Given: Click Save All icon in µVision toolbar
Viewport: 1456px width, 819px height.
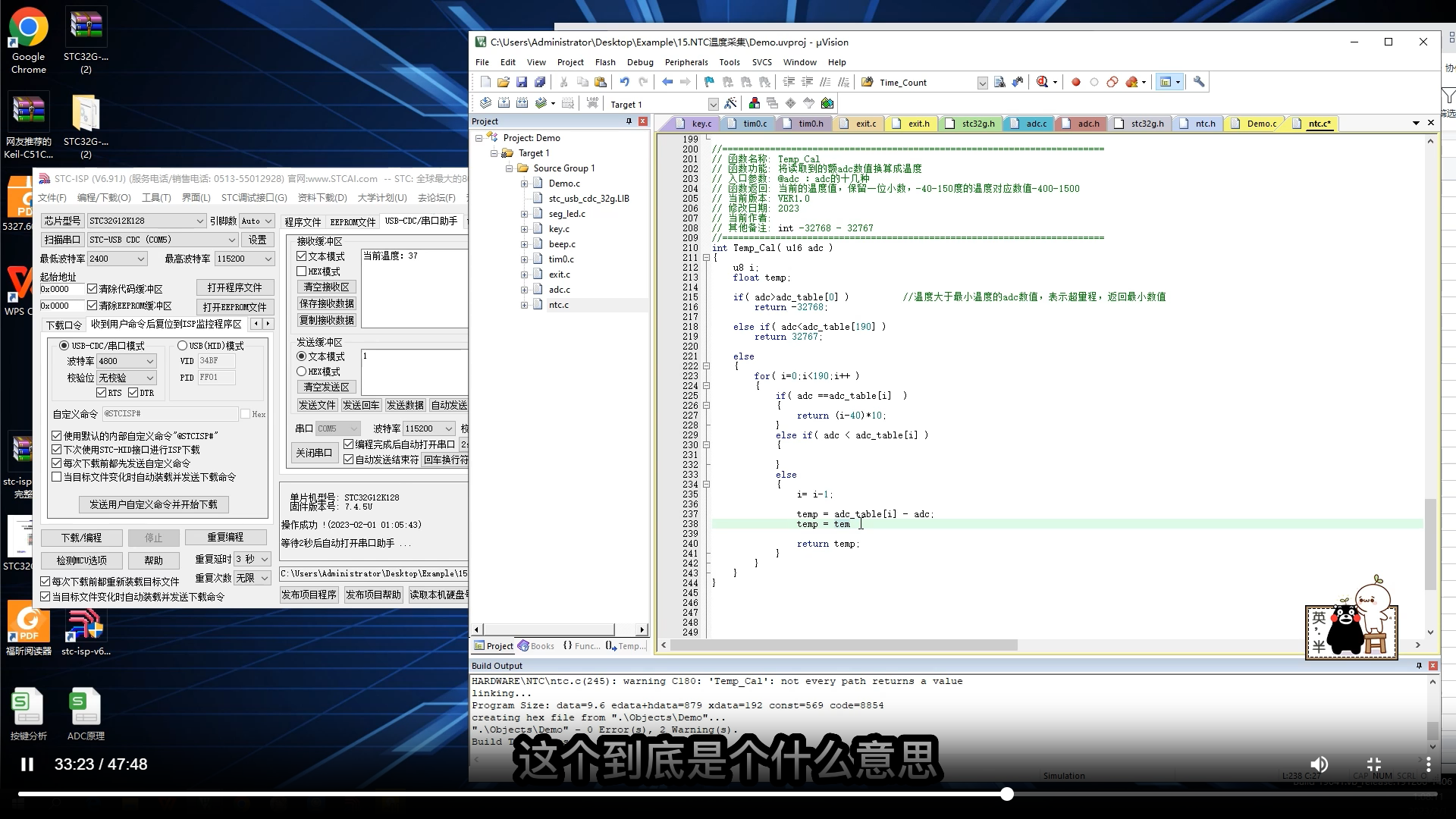Looking at the screenshot, I should 540,82.
